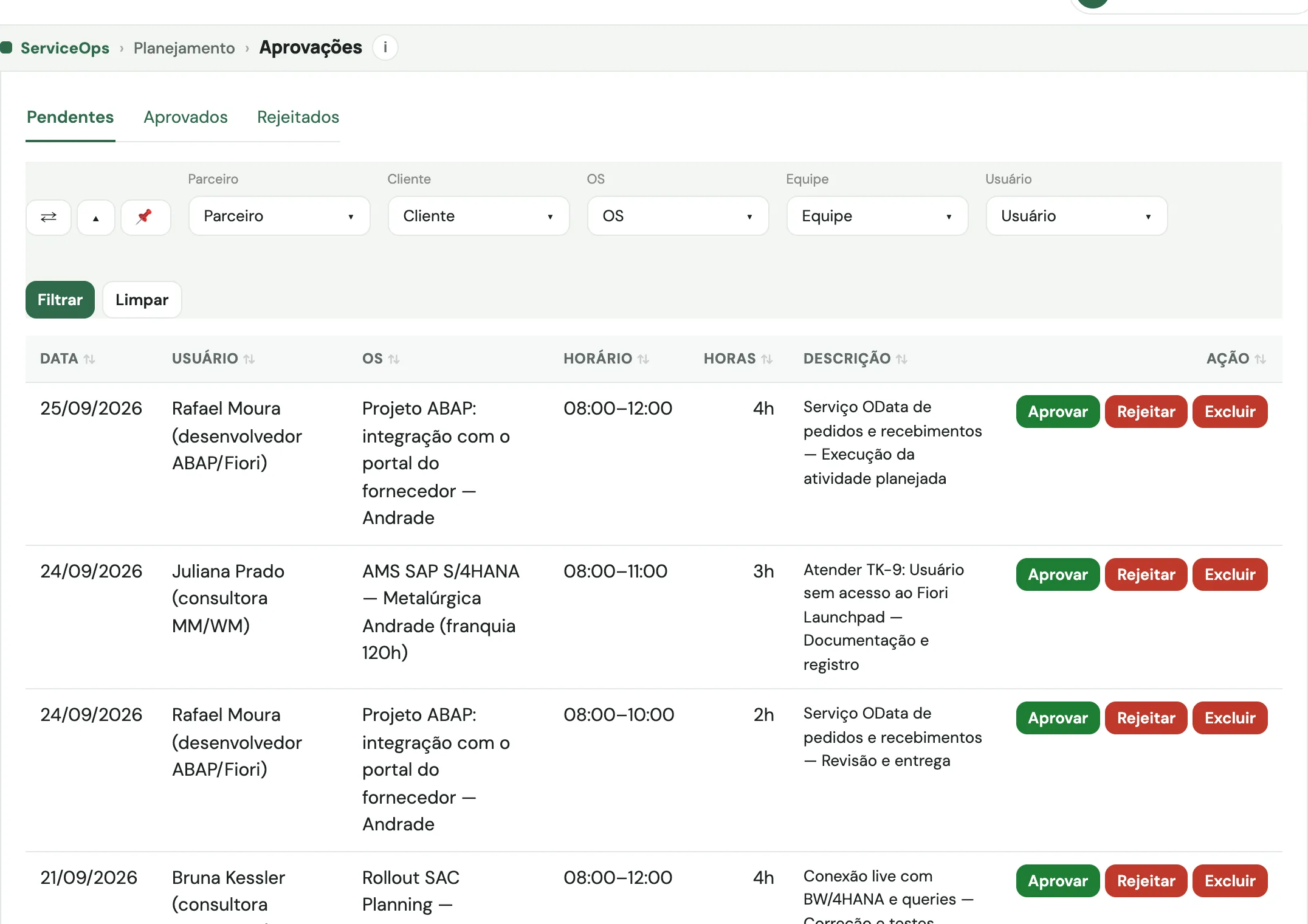Click the '08:00–11:00' schedule cell

[x=616, y=571]
